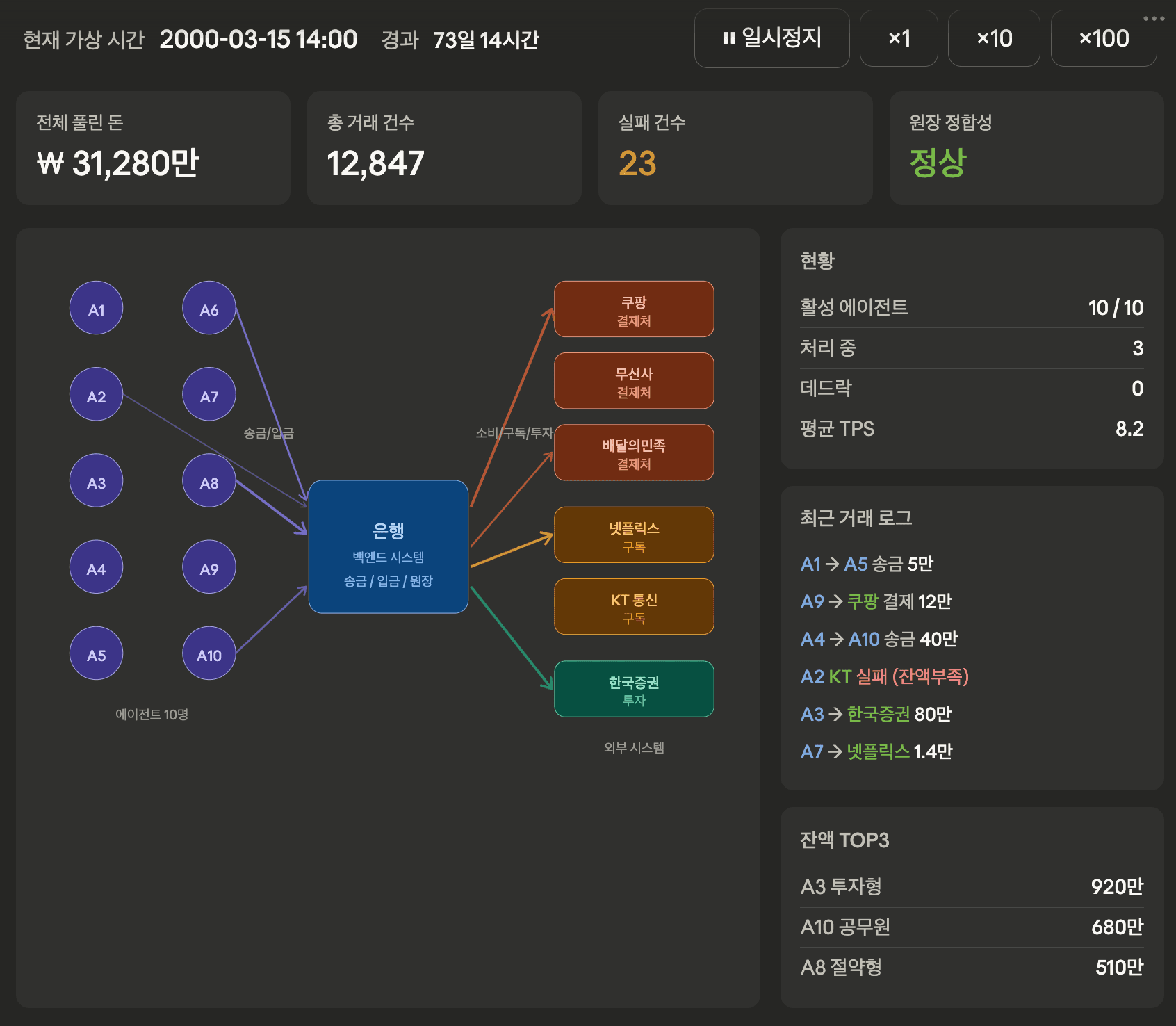The width and height of the screenshot is (1176, 1026).
Task: Click log entry A1 → A5 송금 5만
Action: [x=867, y=564]
